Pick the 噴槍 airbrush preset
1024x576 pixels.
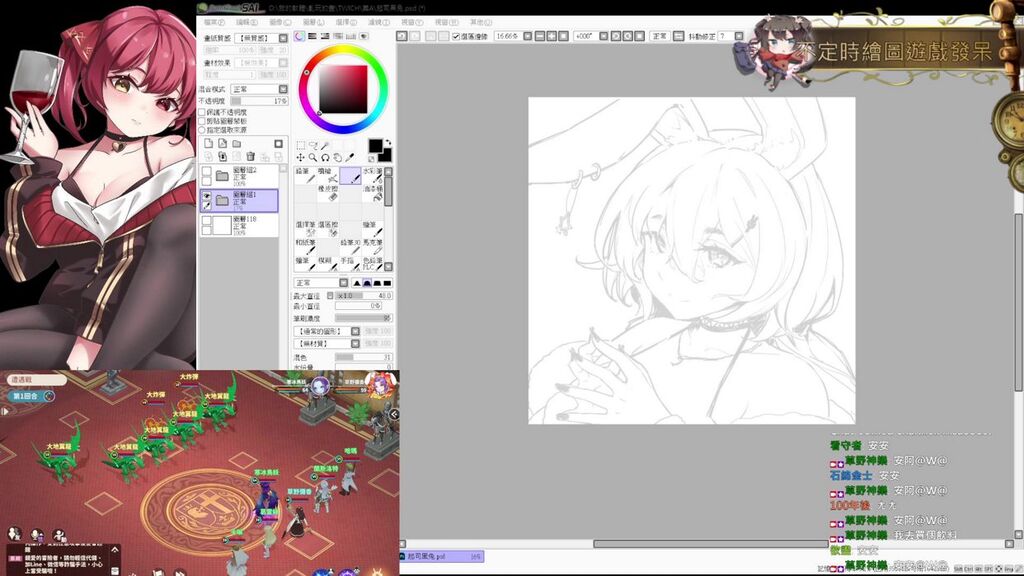tap(327, 175)
